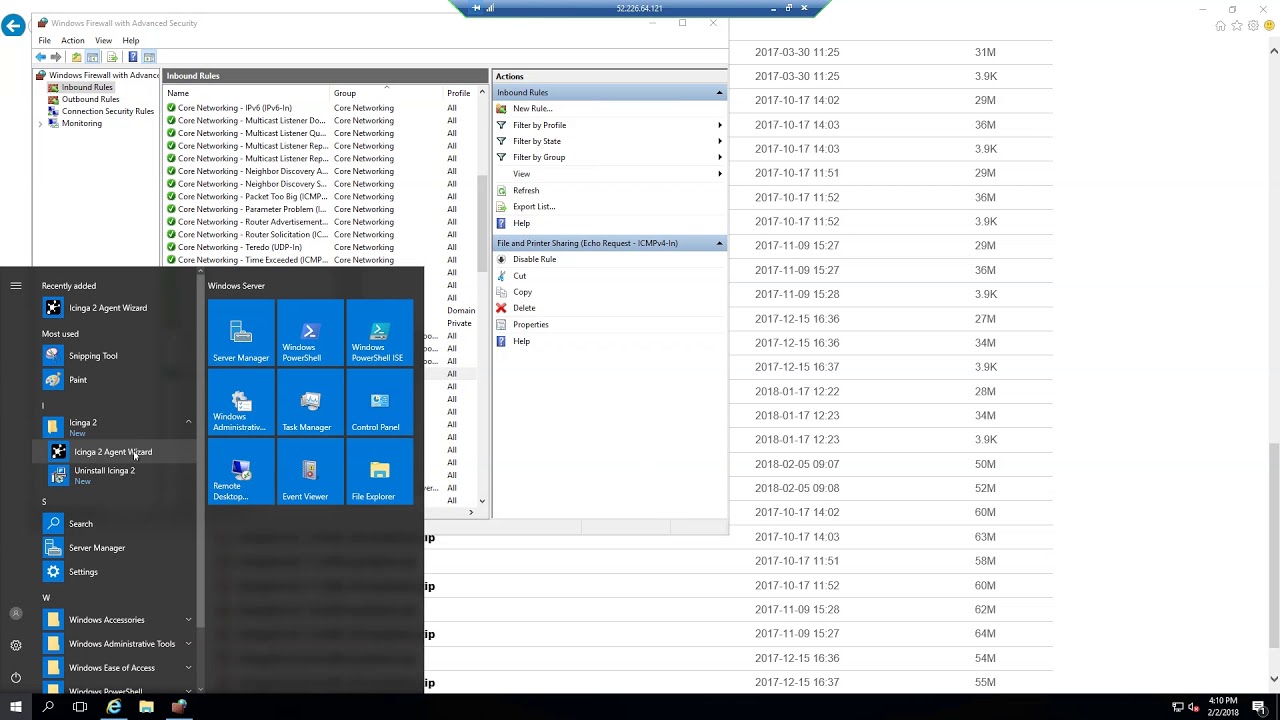
Task: Select Connection Security Rules in the tree
Action: pyautogui.click(x=108, y=111)
